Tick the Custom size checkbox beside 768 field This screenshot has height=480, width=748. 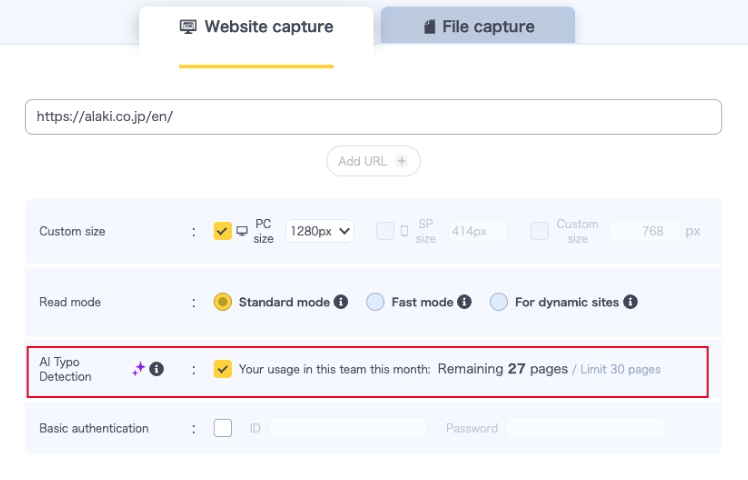[540, 231]
